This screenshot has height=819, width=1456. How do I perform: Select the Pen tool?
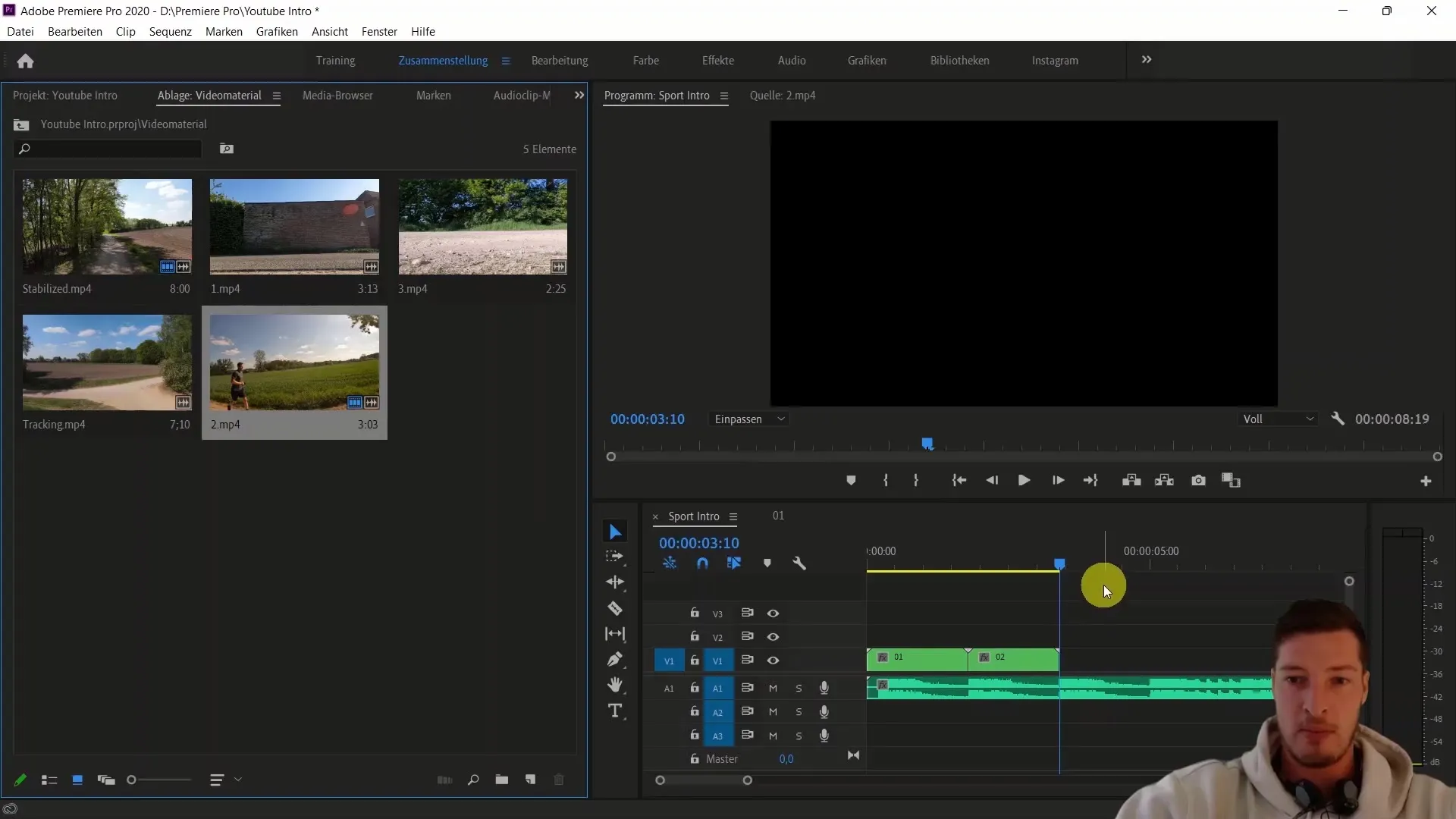tap(615, 660)
